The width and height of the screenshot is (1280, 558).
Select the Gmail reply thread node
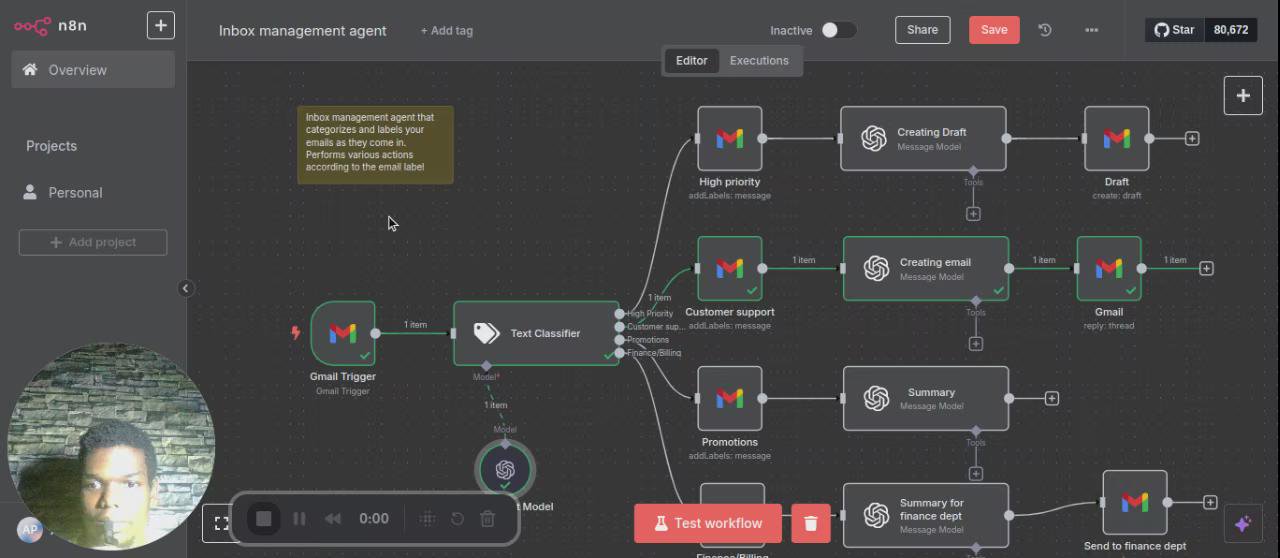click(1109, 268)
